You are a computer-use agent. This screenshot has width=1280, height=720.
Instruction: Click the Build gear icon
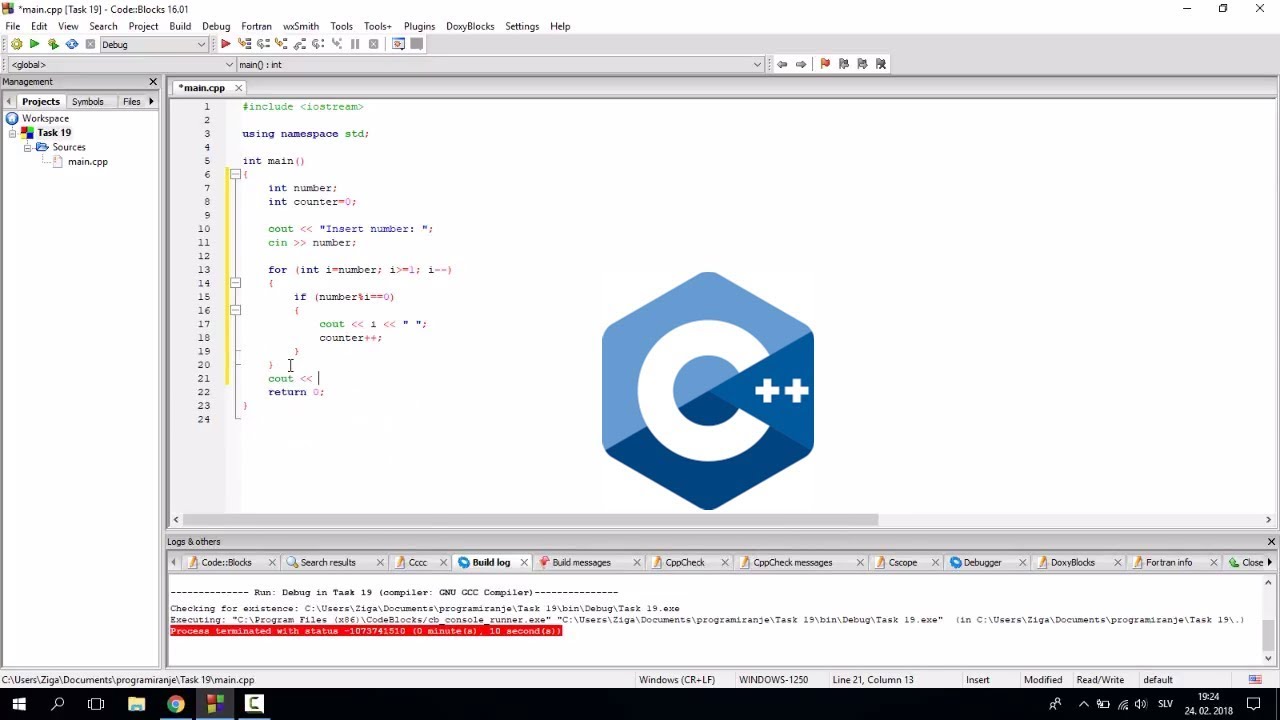tap(16, 44)
